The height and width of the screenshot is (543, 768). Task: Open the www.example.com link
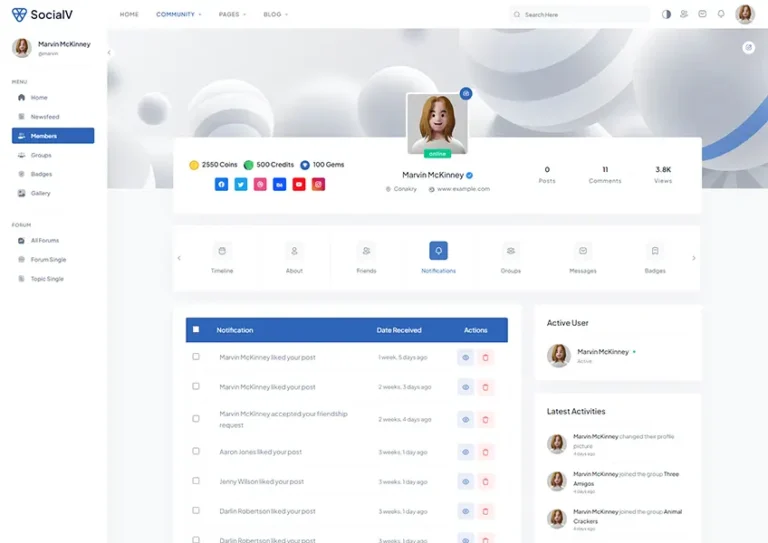pos(463,189)
